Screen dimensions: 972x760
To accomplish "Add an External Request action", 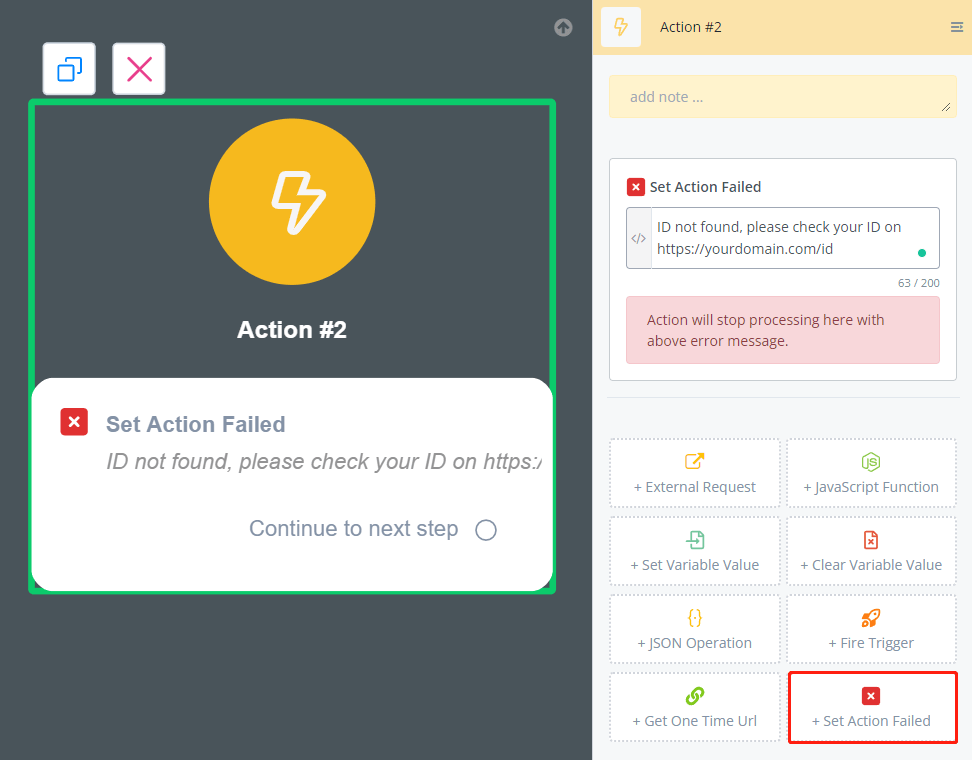I will tap(695, 473).
